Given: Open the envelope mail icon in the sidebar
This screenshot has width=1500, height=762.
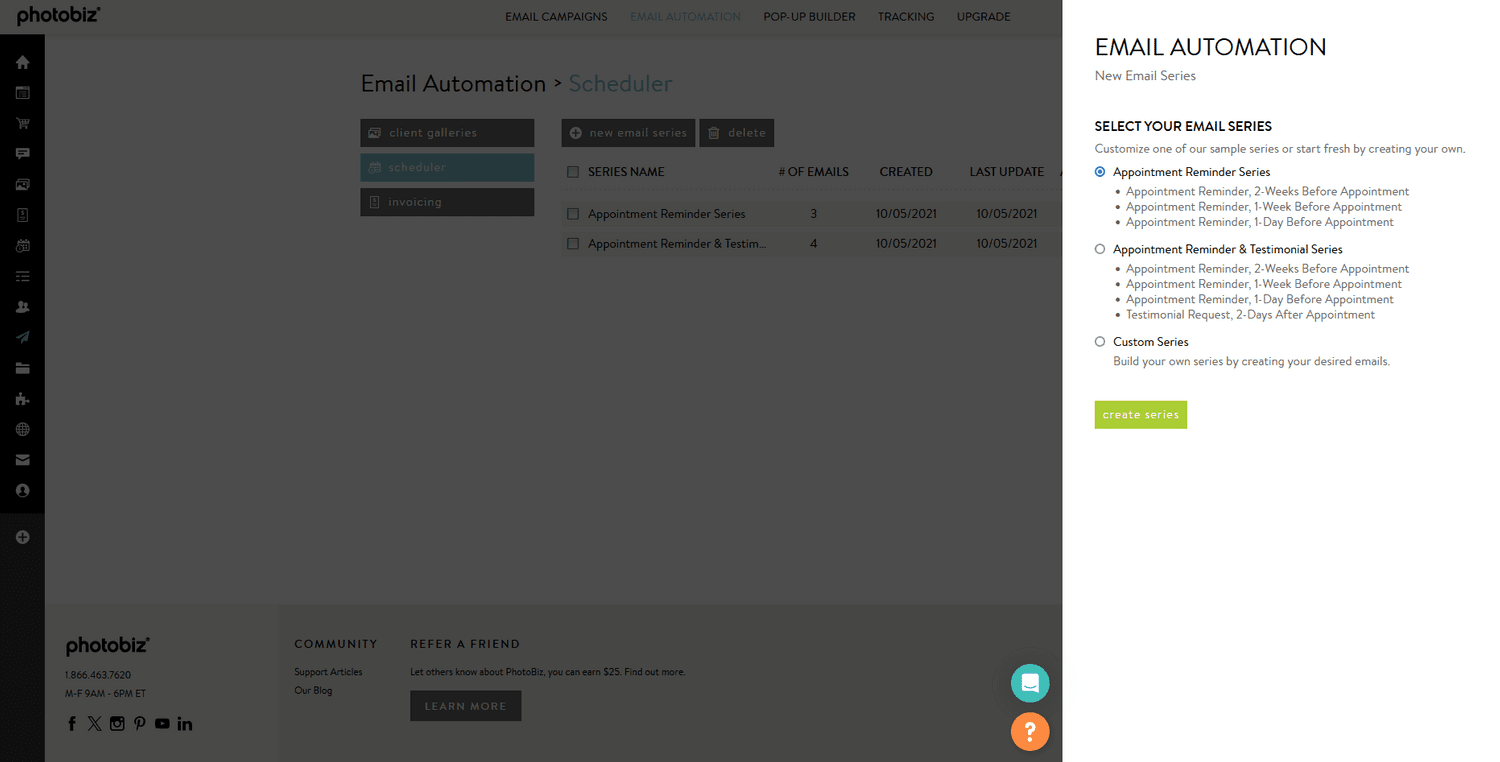Looking at the screenshot, I should (22, 459).
